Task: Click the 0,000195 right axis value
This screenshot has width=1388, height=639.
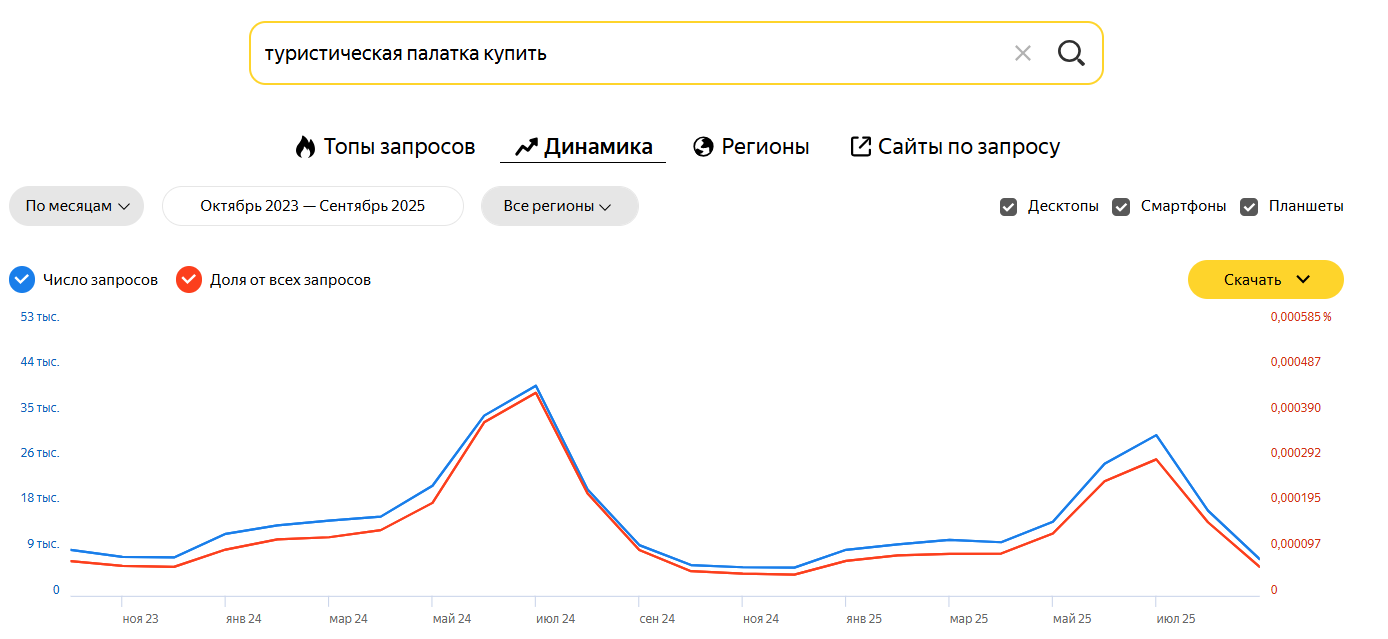Action: (1296, 498)
